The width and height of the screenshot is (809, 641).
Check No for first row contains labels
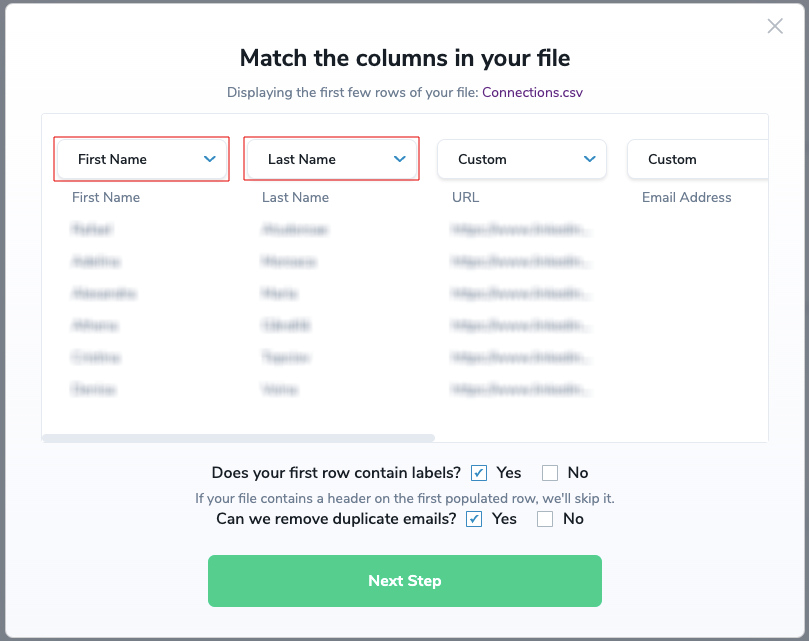click(550, 472)
